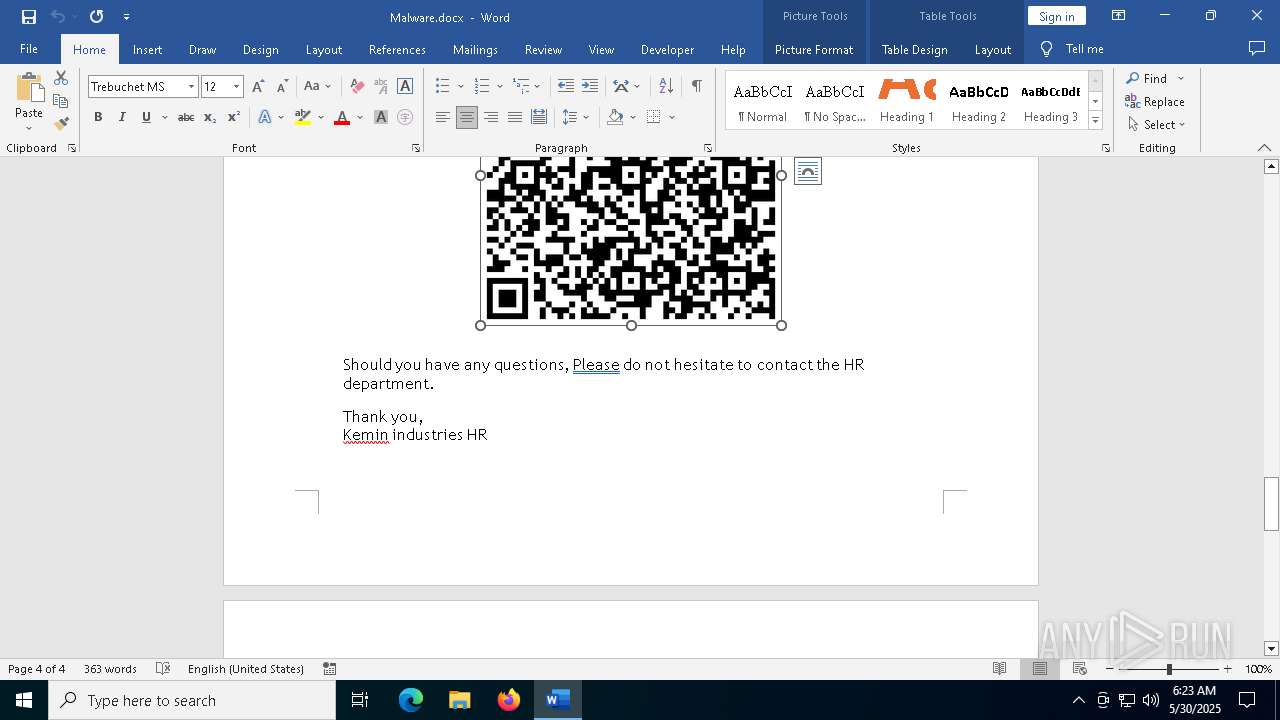Apply yellow text highlight color

click(x=303, y=117)
